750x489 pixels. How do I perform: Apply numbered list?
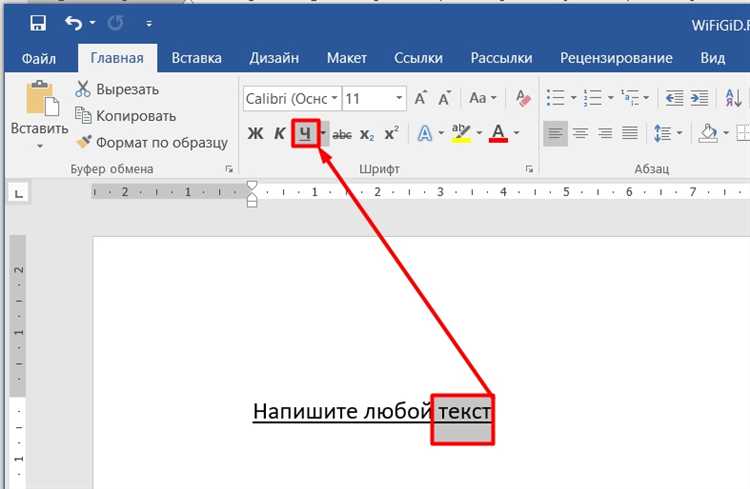(x=593, y=98)
